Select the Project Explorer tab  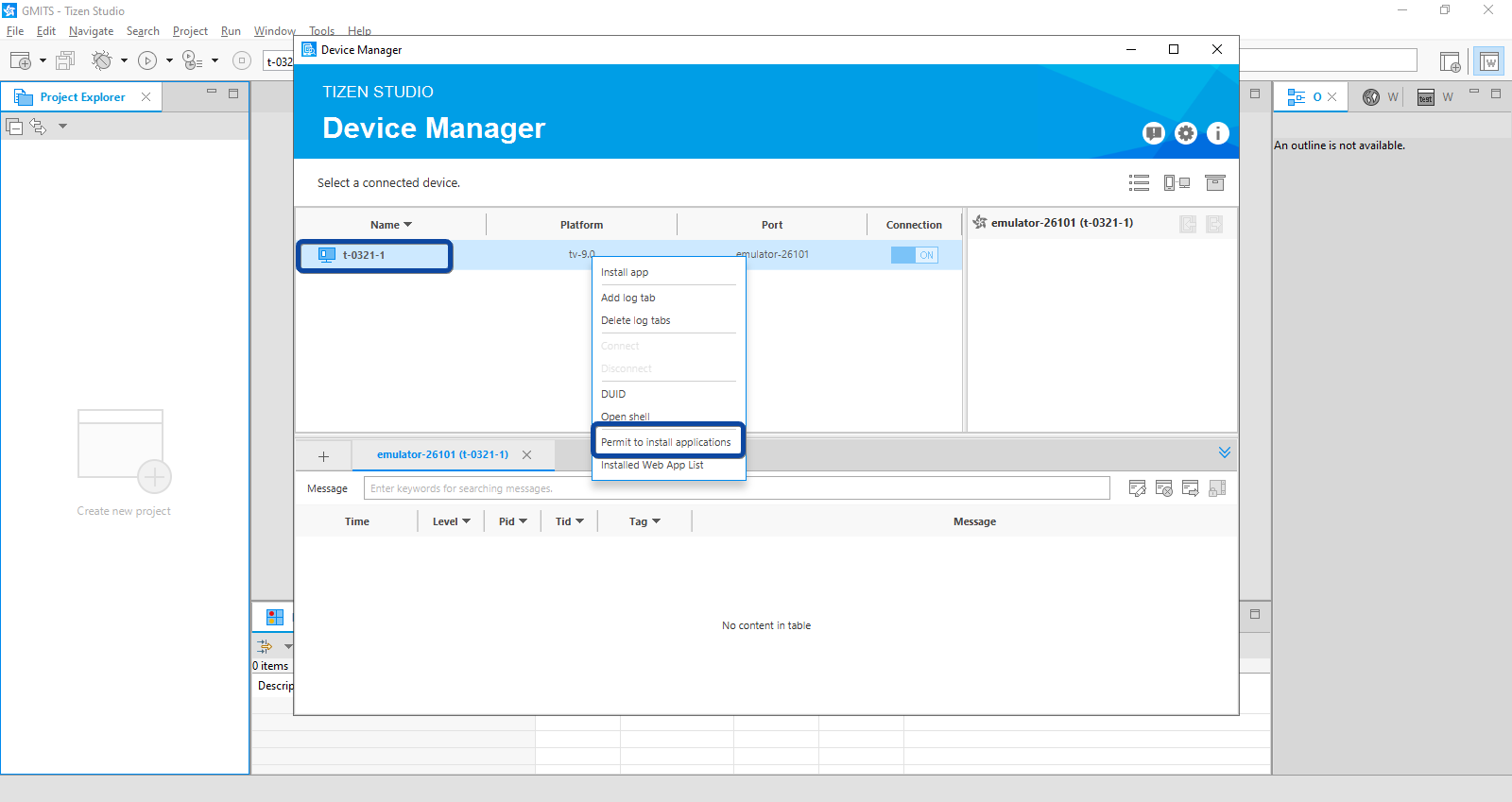(x=82, y=97)
